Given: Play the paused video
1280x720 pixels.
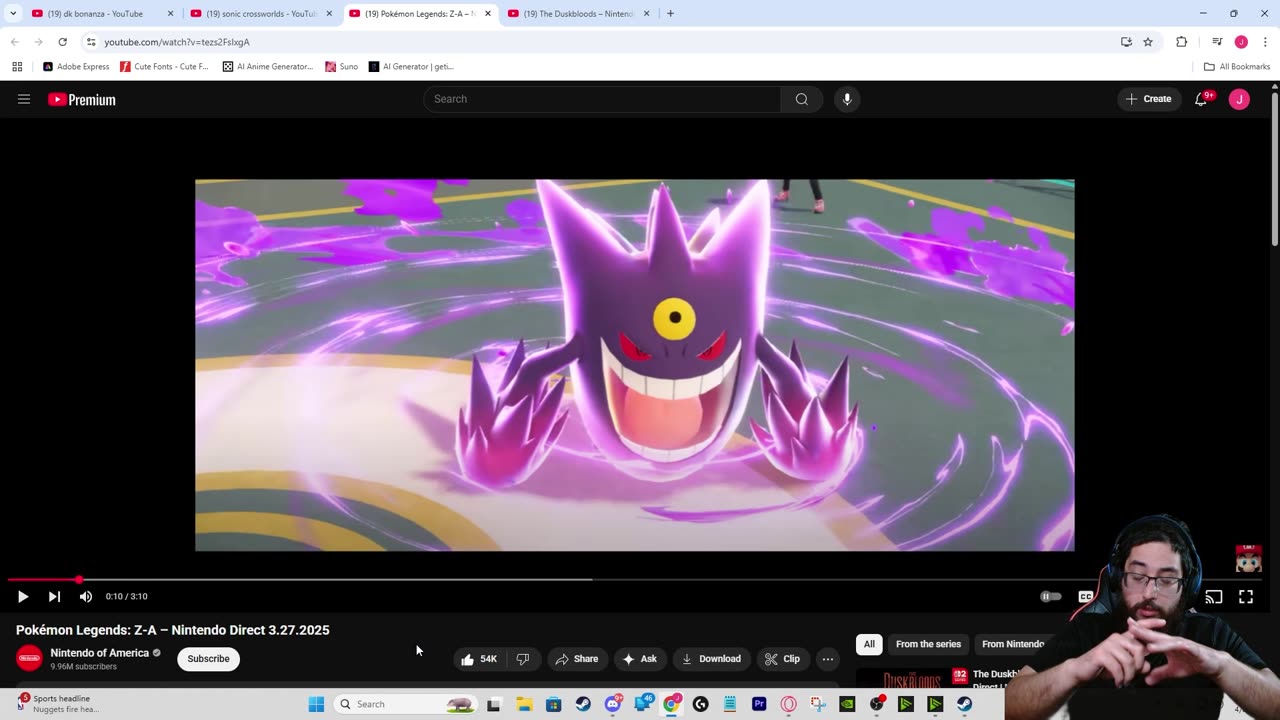Looking at the screenshot, I should [x=22, y=596].
